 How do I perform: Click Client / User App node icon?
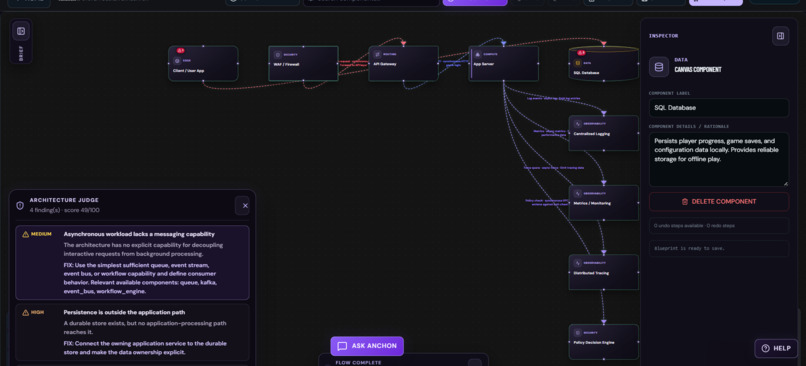177,60
